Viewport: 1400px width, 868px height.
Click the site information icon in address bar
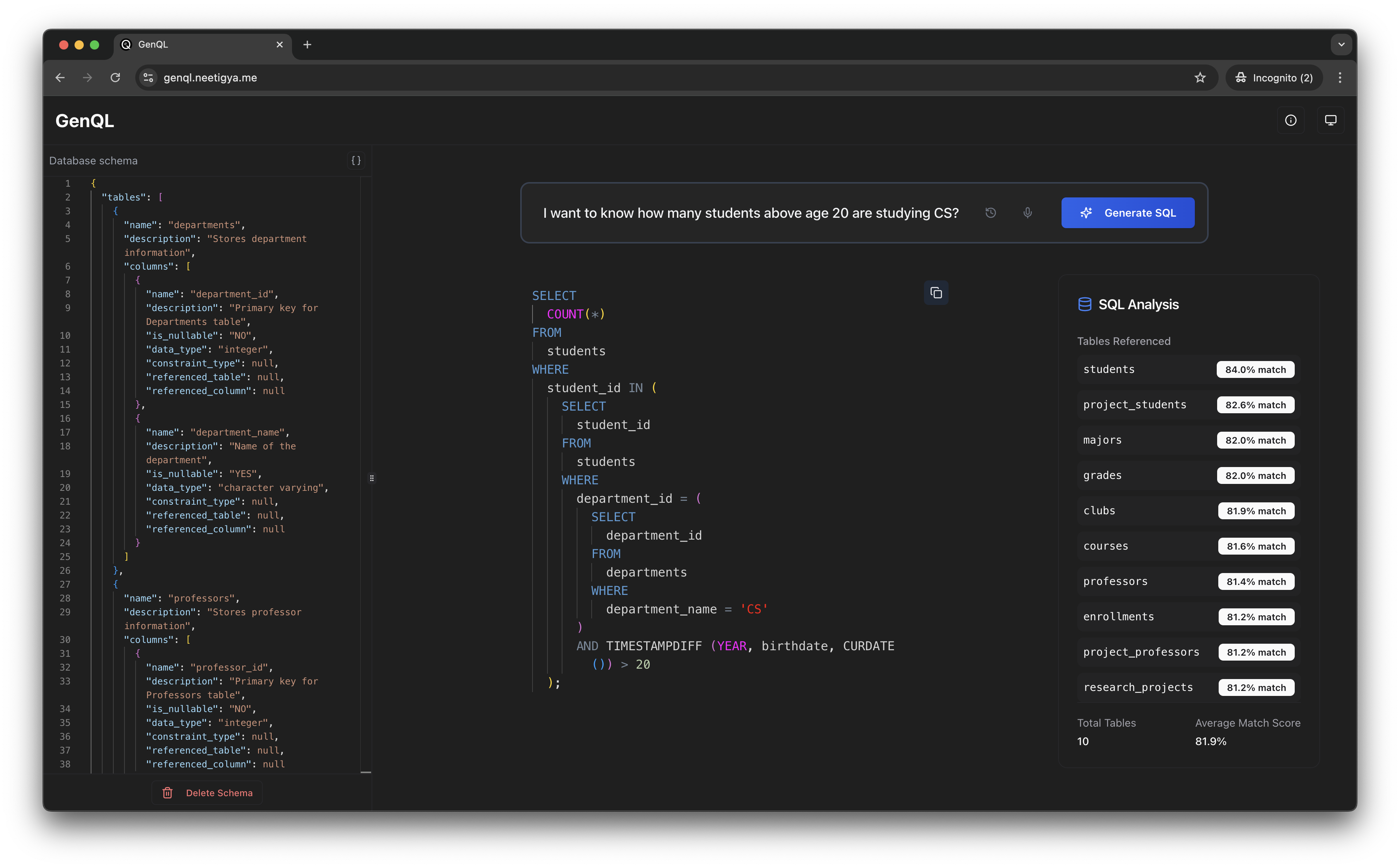point(148,78)
